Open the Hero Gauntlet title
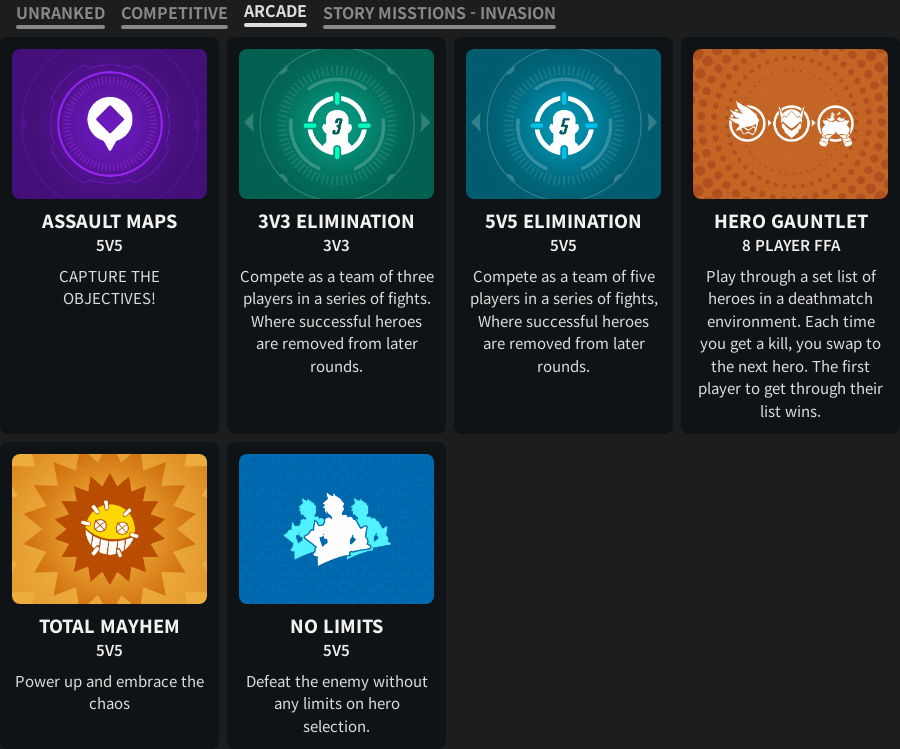Viewport: 900px width, 749px height. [x=791, y=222]
